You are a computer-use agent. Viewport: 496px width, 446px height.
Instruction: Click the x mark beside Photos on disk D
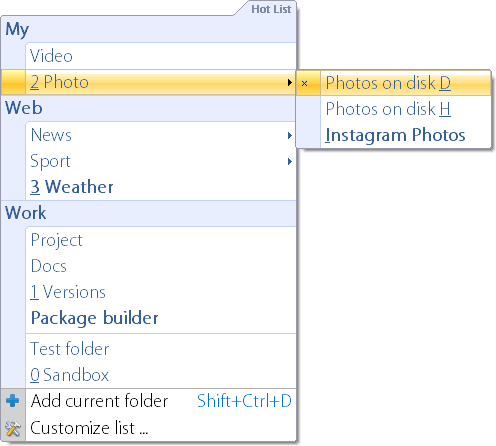click(304, 83)
